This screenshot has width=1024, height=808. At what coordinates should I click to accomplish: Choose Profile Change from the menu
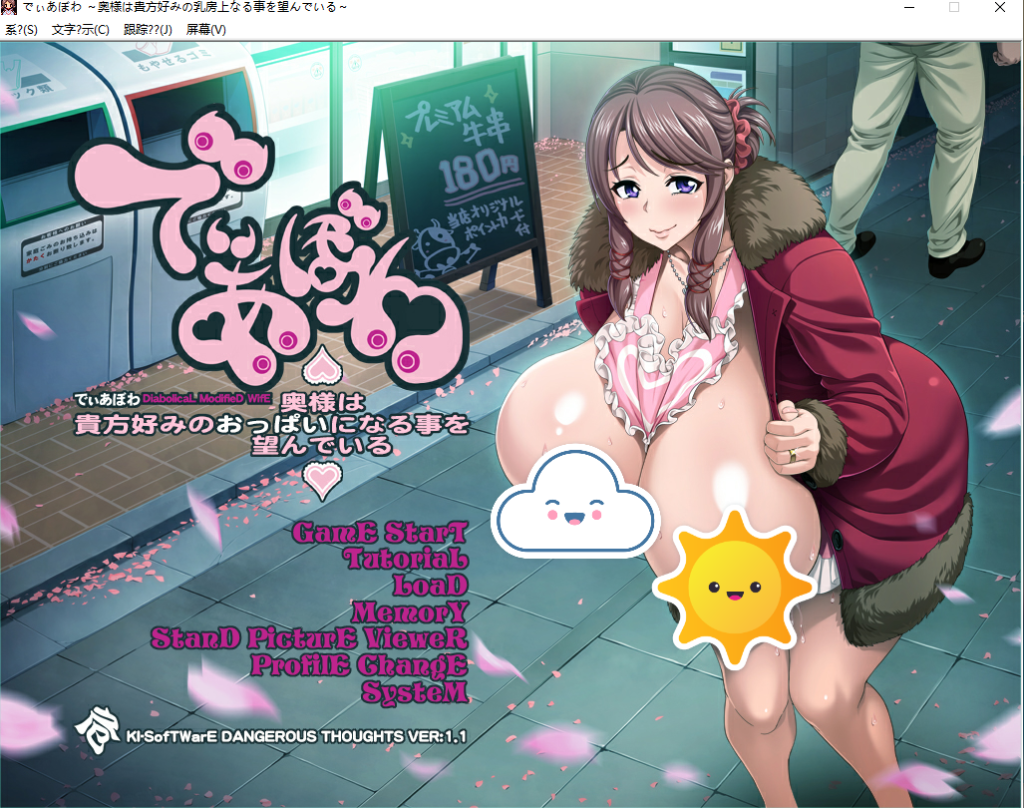click(x=358, y=664)
